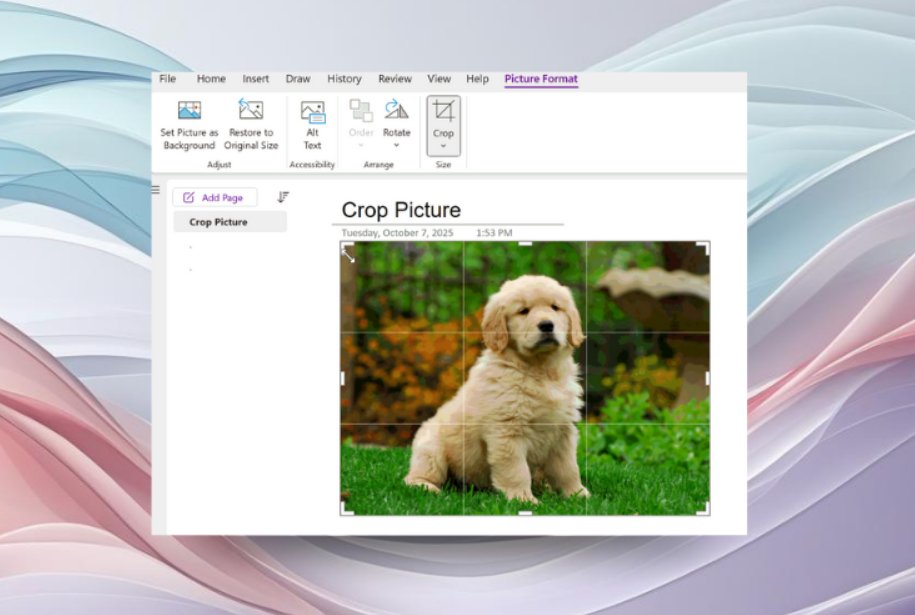Image resolution: width=915 pixels, height=615 pixels.
Task: Open the History tab
Action: click(x=344, y=79)
